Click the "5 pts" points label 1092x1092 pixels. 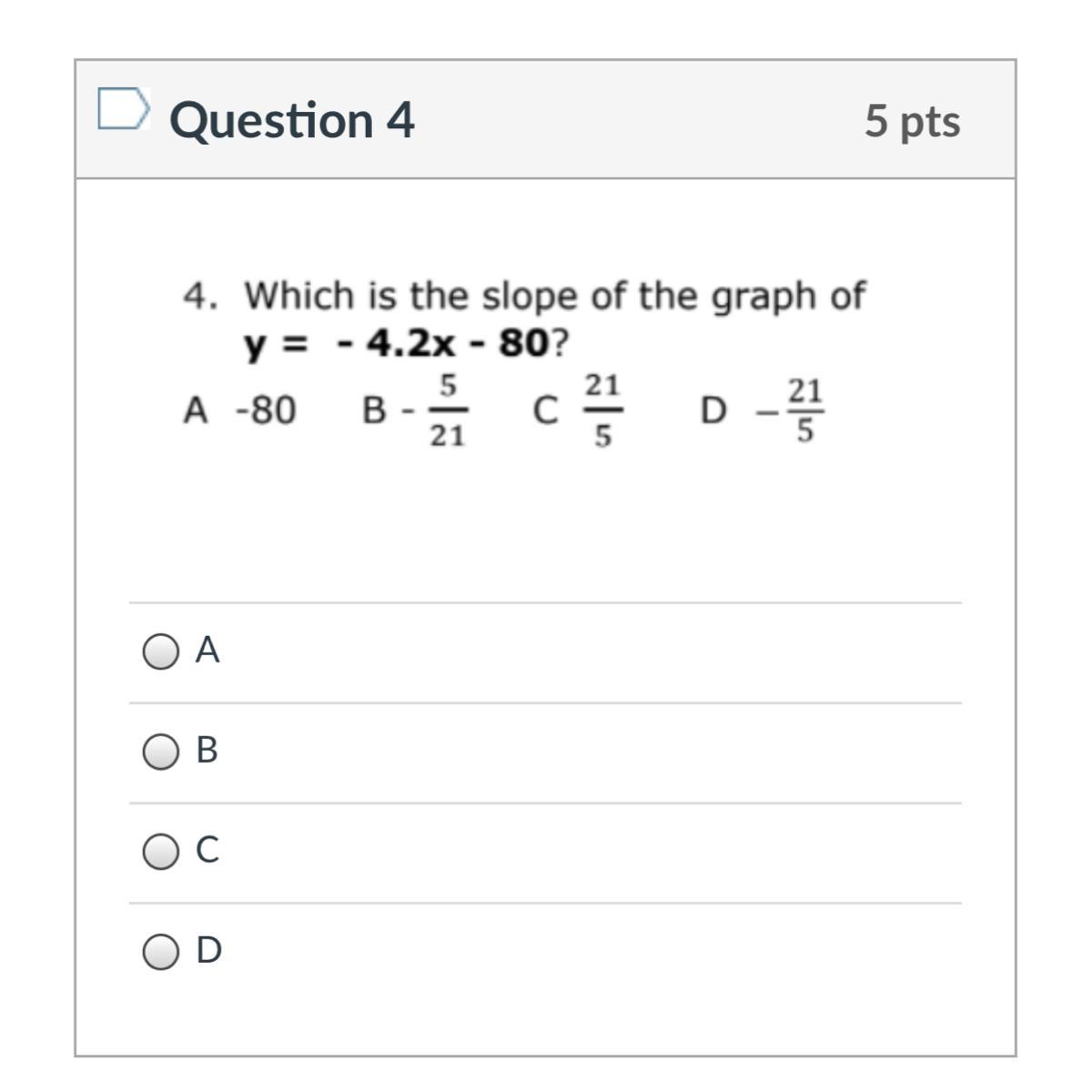click(912, 120)
